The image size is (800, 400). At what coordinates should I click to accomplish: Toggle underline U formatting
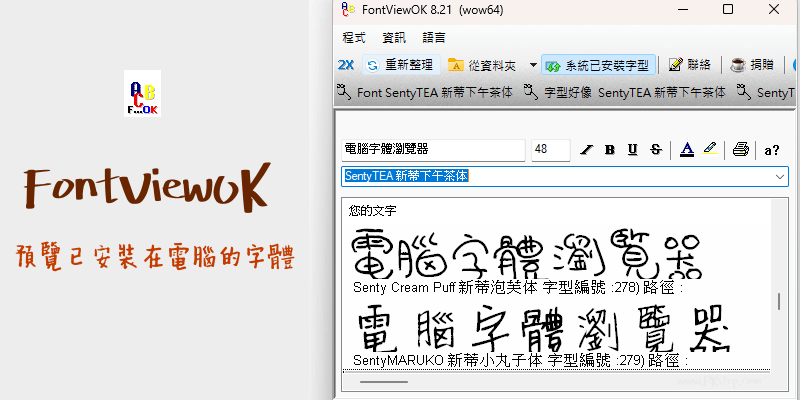click(633, 150)
